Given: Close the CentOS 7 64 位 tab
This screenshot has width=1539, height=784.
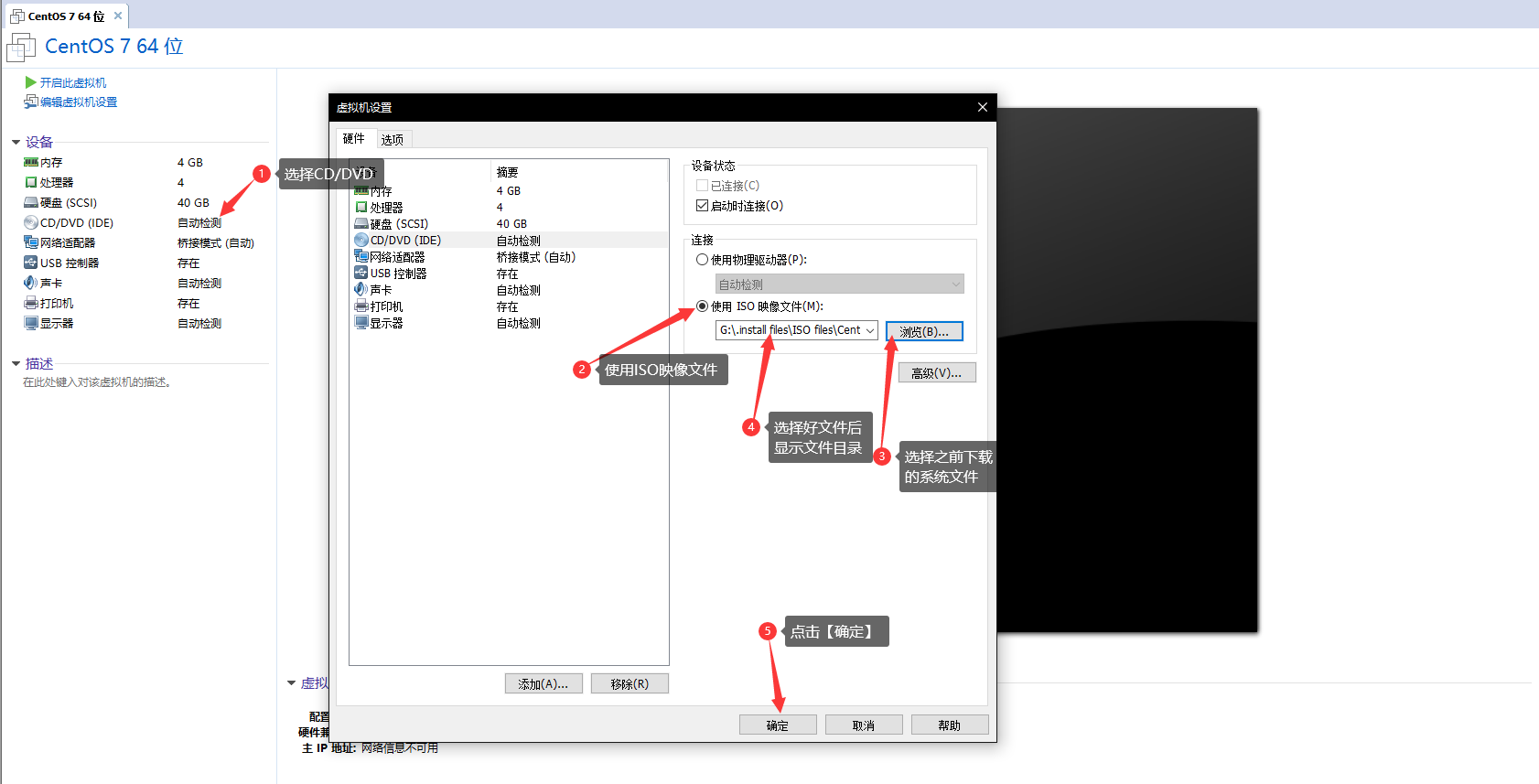Looking at the screenshot, I should (118, 16).
